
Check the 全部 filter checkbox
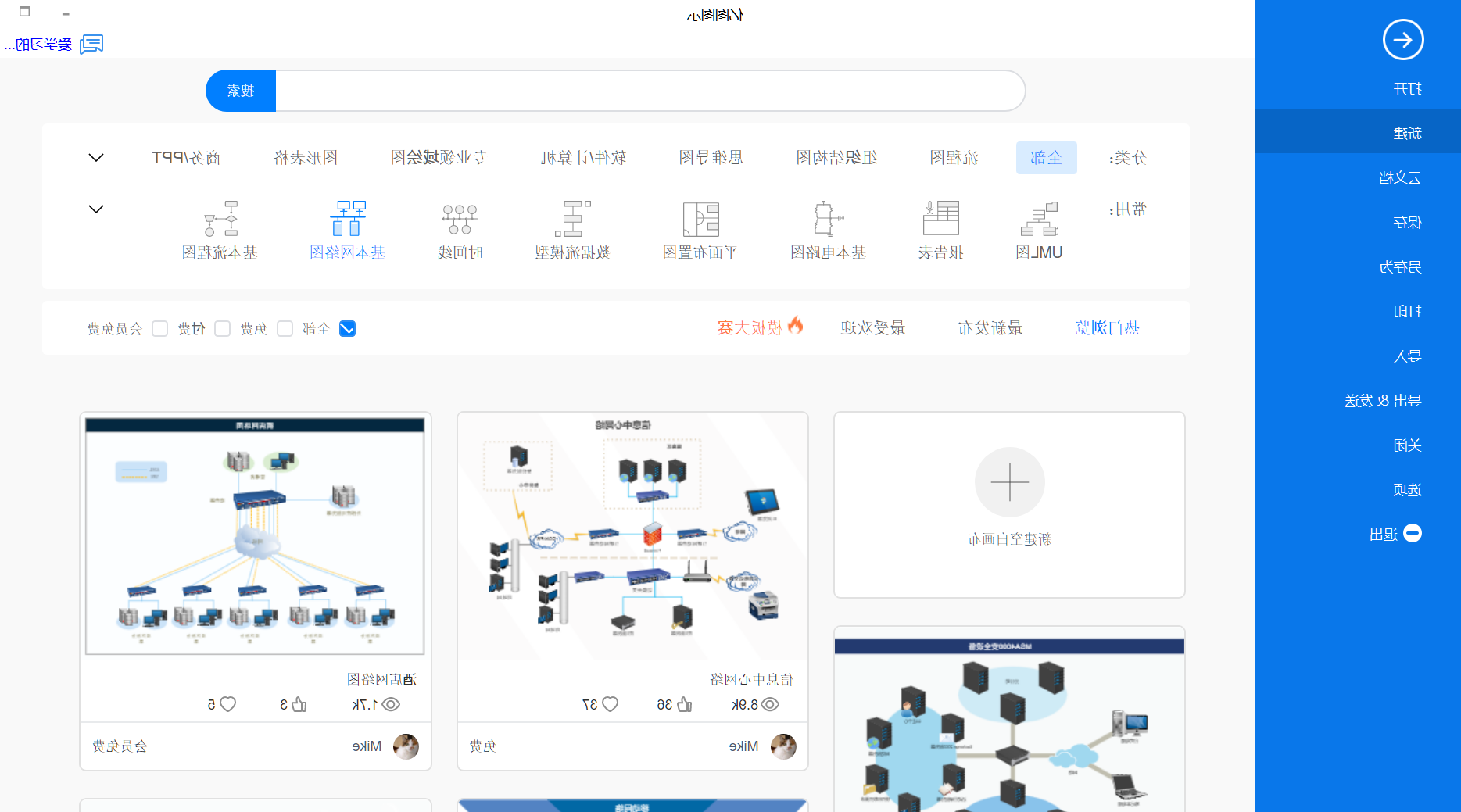click(348, 329)
